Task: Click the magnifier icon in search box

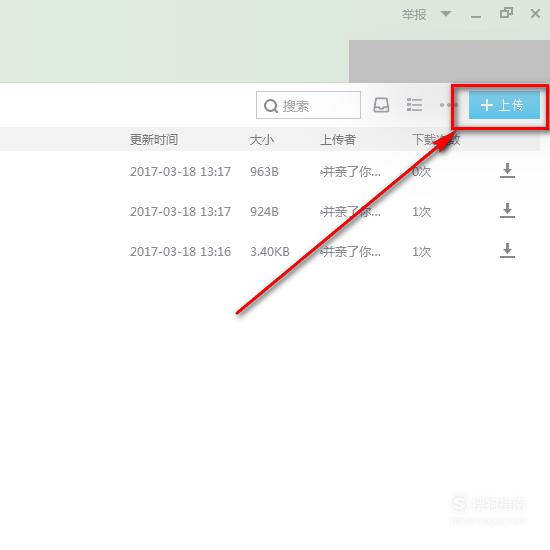Action: (x=271, y=106)
